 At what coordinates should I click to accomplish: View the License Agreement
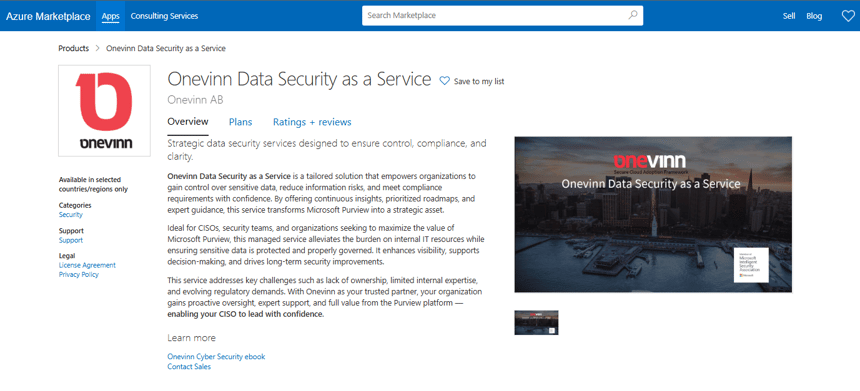click(x=87, y=265)
